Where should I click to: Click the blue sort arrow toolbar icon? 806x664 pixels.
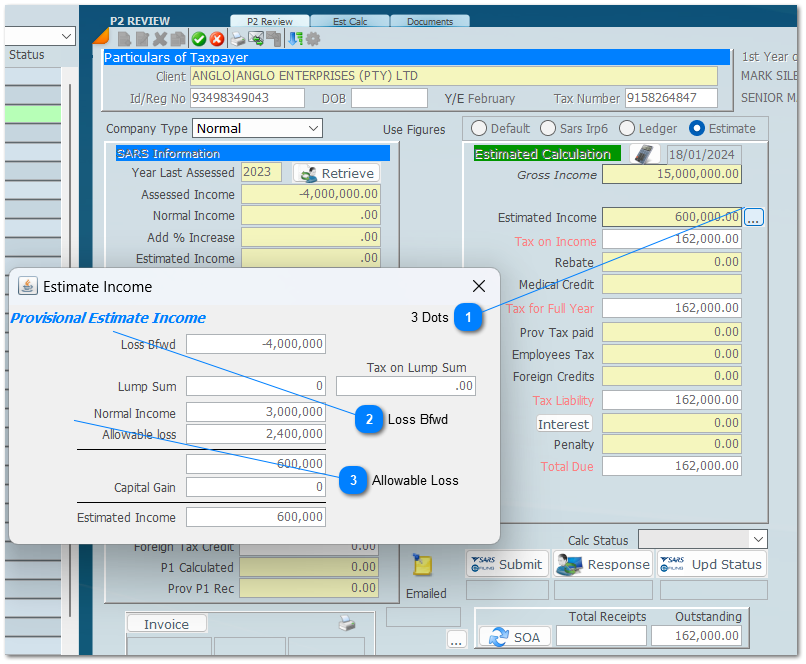(295, 39)
